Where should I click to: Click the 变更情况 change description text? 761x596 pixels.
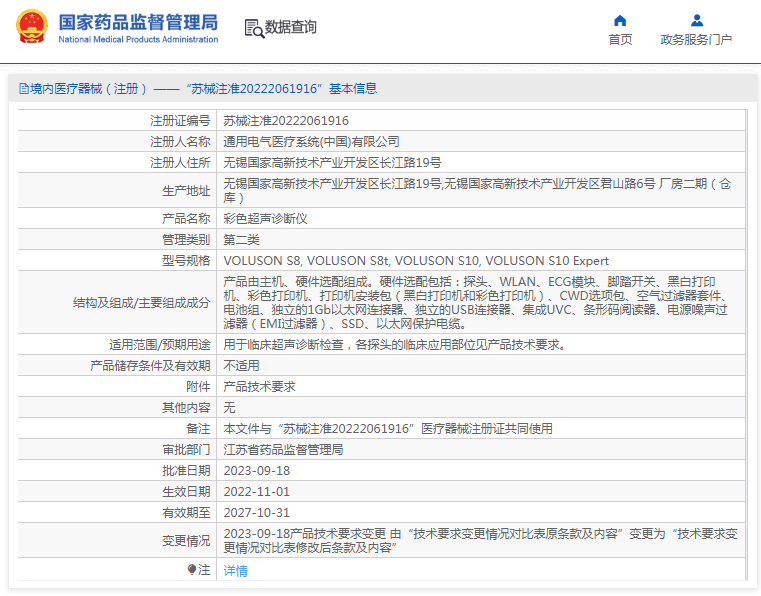[x=480, y=540]
